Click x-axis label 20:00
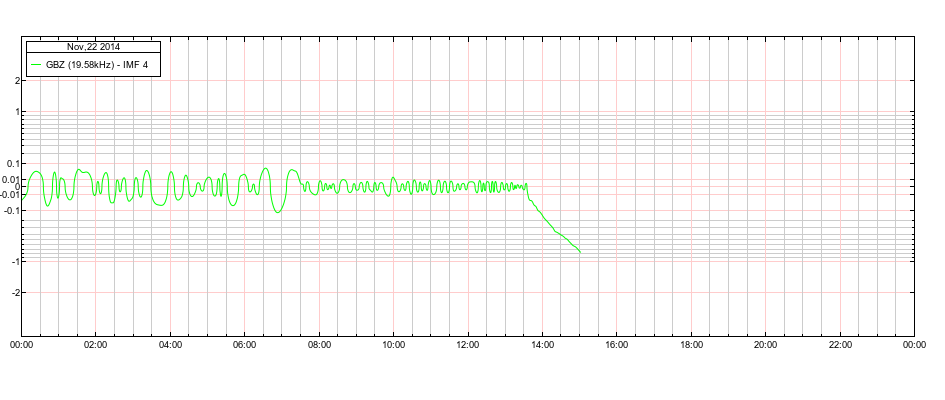945x400 pixels. click(x=765, y=345)
